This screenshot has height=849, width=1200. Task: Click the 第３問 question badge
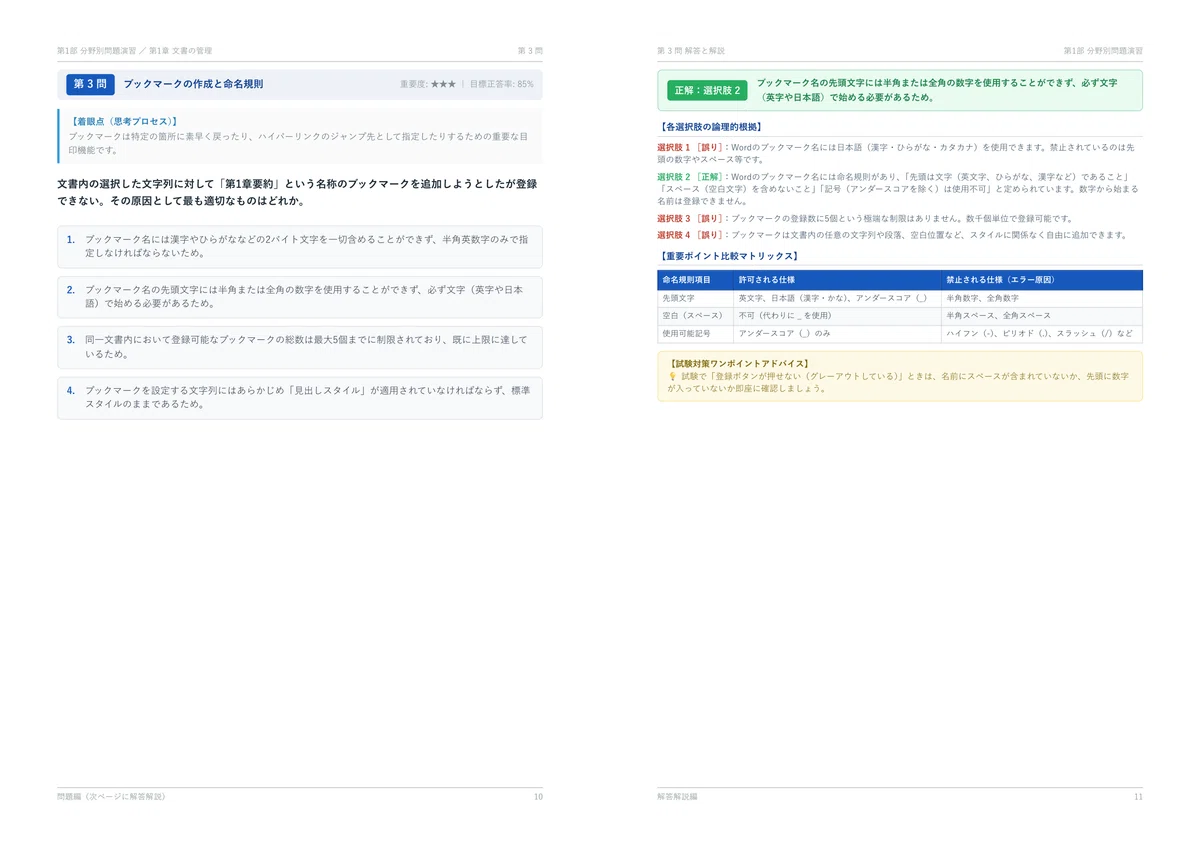coord(90,84)
